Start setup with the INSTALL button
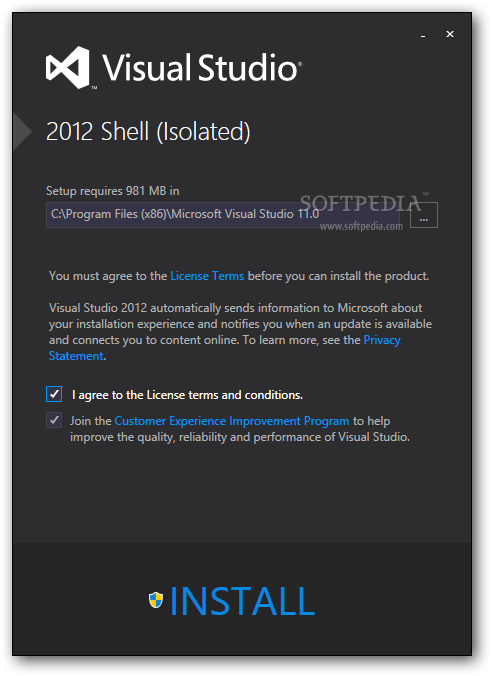 [232, 601]
